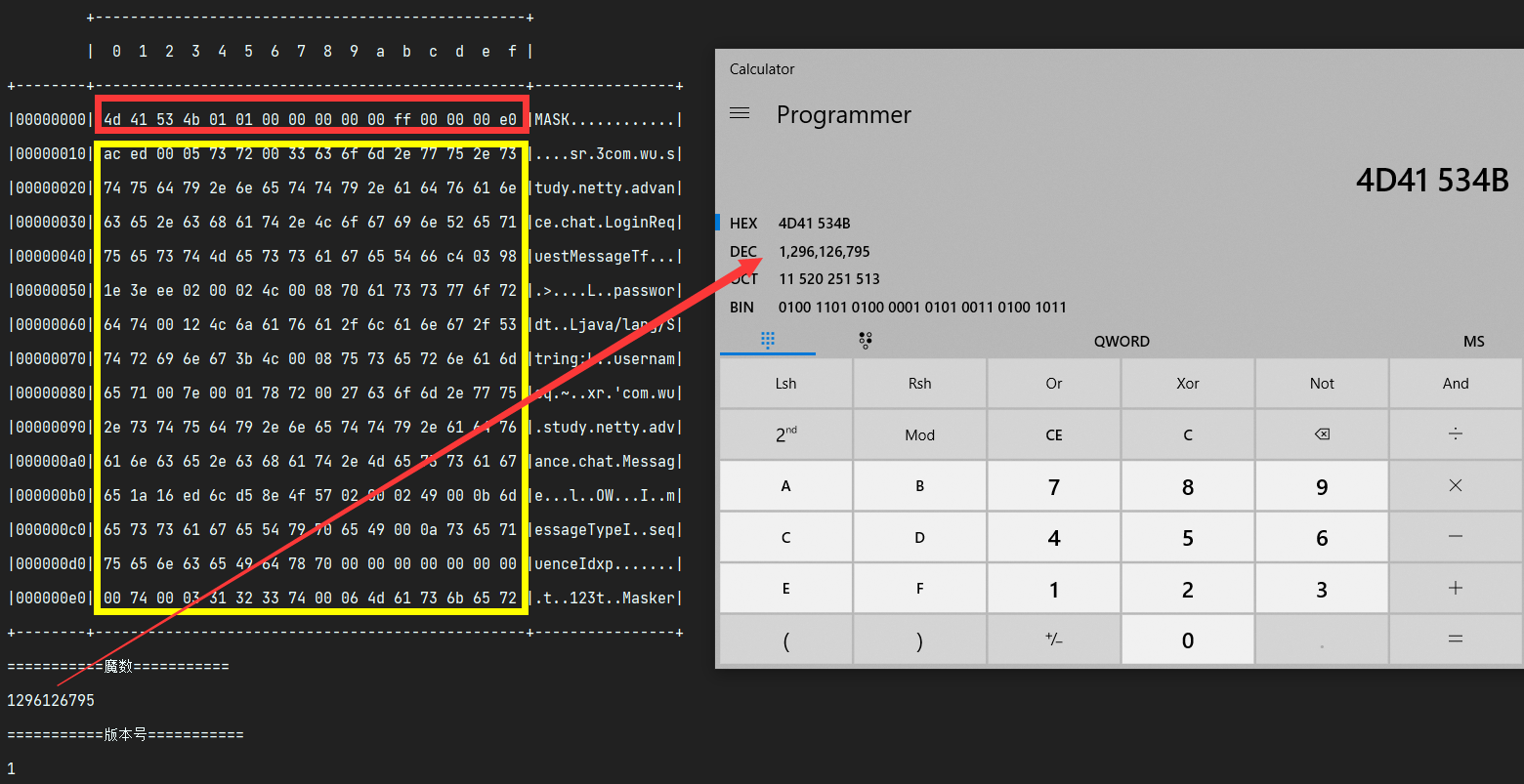This screenshot has height=784, width=1524.
Task: Click ASCII text tudy.netty.advan in dump
Action: tap(605, 187)
